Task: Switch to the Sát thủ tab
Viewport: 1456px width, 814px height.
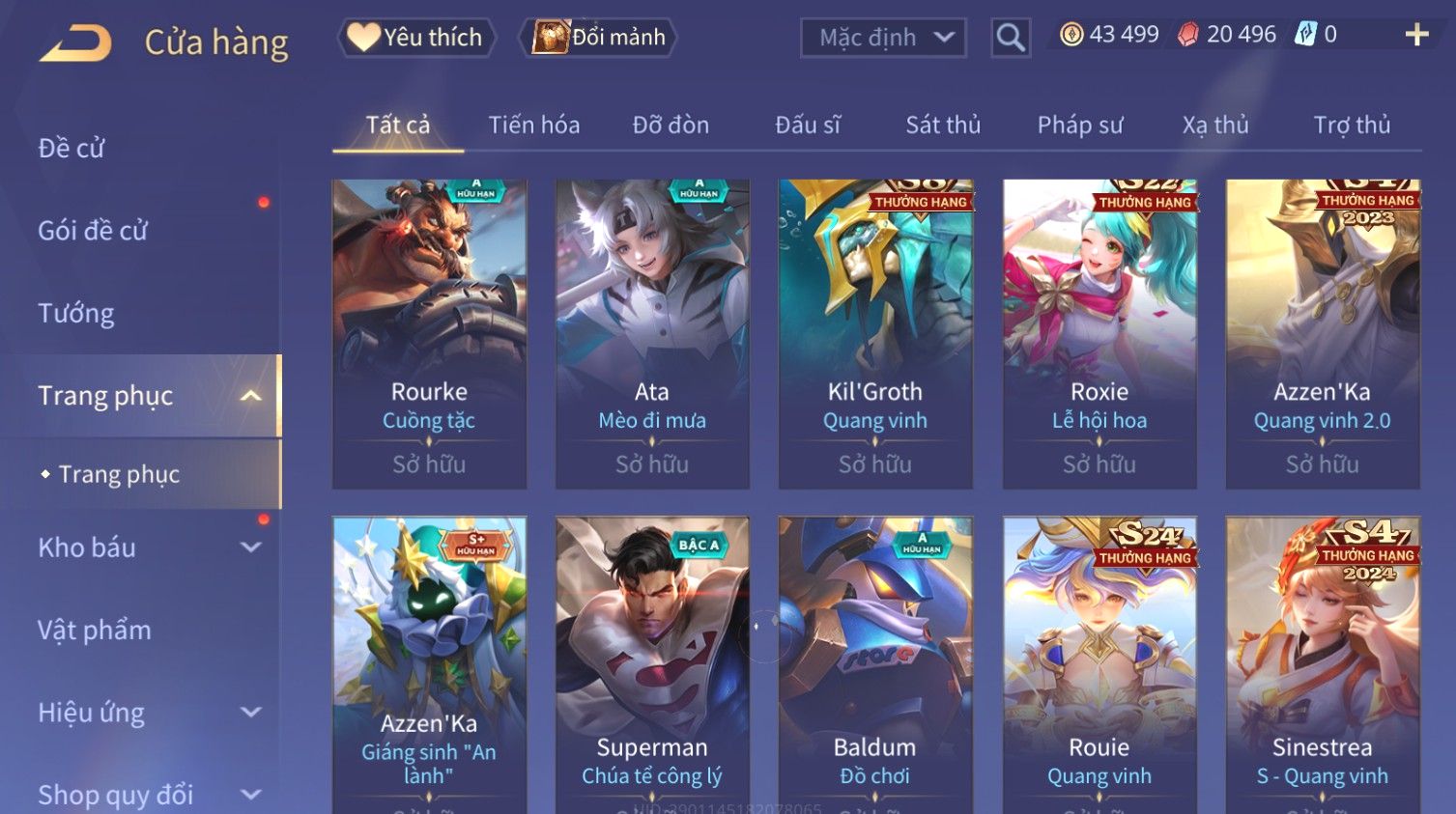Action: coord(943,125)
